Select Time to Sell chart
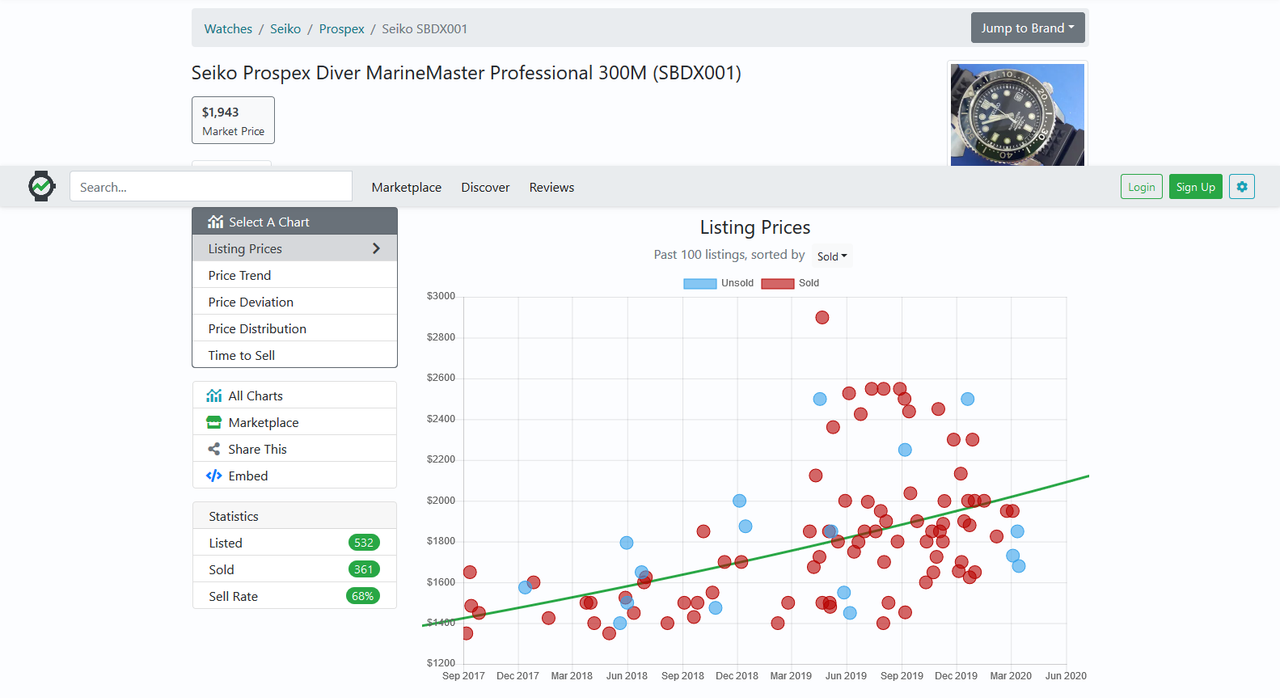 [294, 355]
